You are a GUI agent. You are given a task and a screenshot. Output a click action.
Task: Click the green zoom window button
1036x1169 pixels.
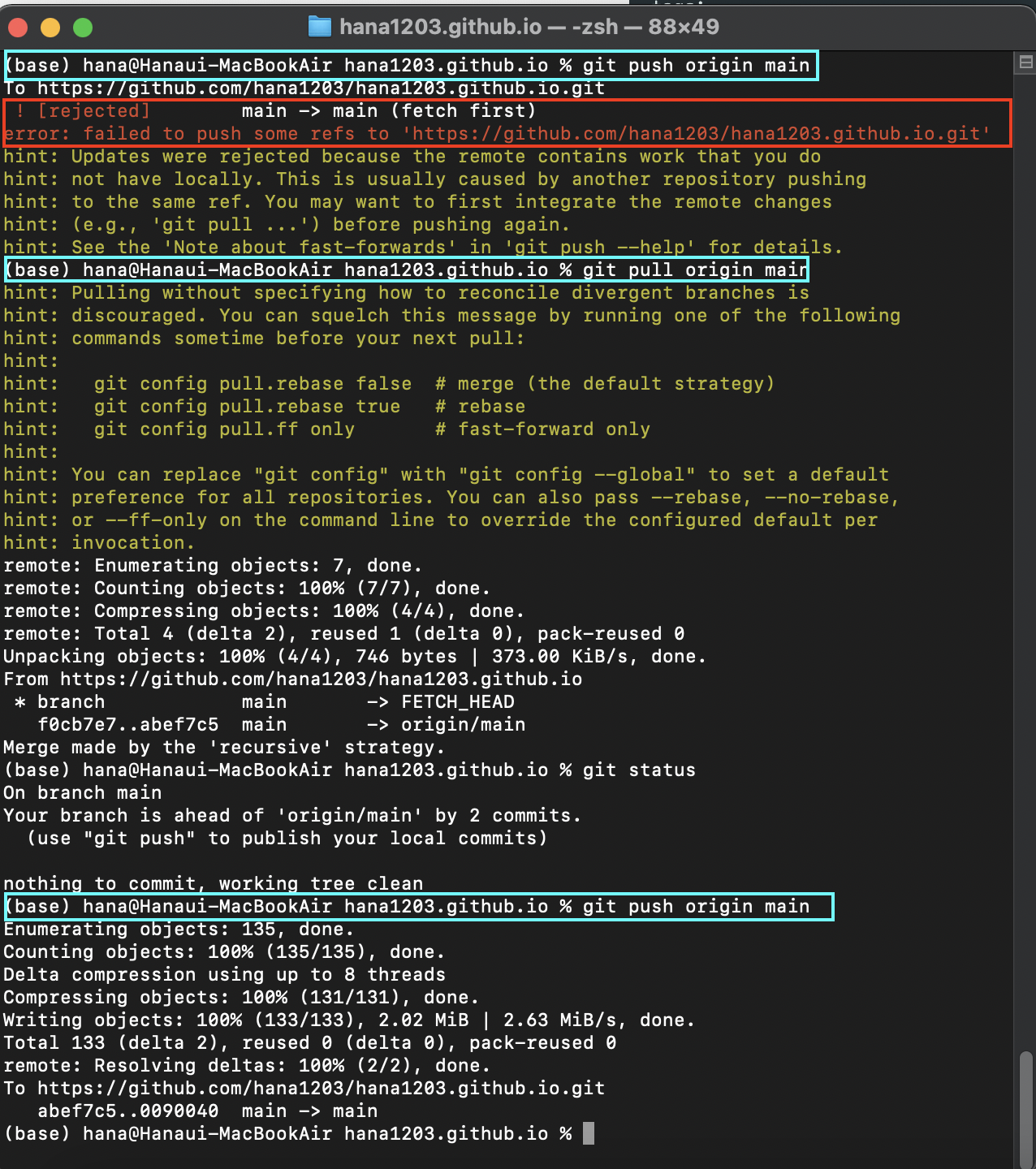click(83, 28)
